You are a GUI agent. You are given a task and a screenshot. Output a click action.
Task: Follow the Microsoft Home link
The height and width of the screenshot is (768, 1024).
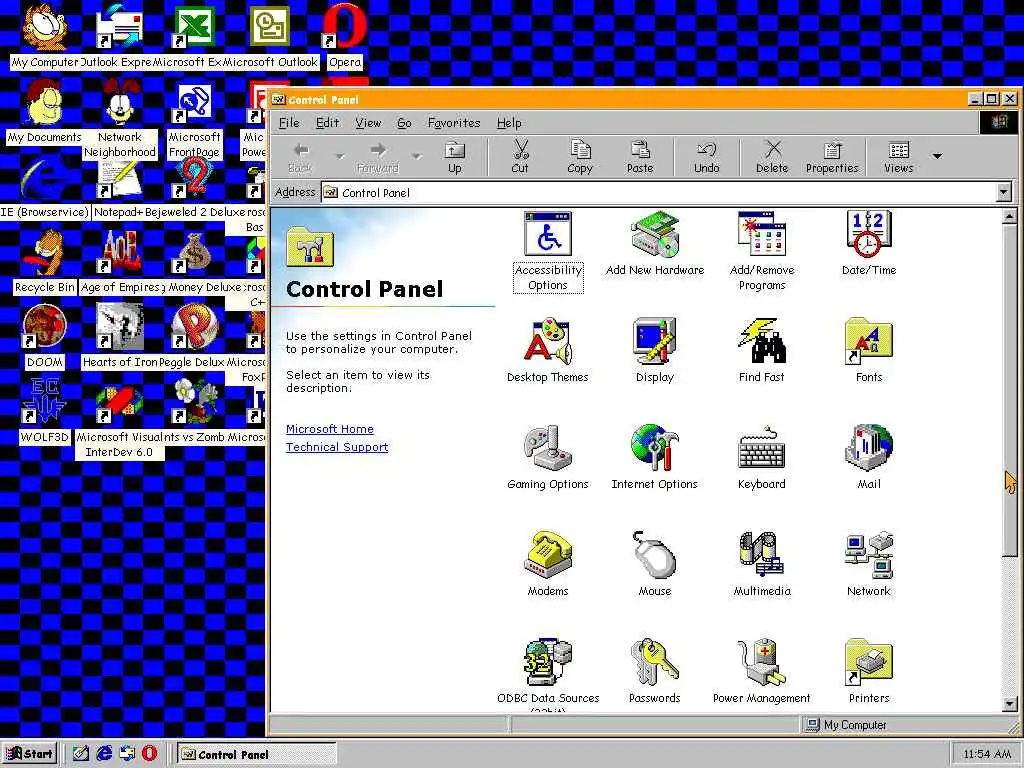point(330,429)
